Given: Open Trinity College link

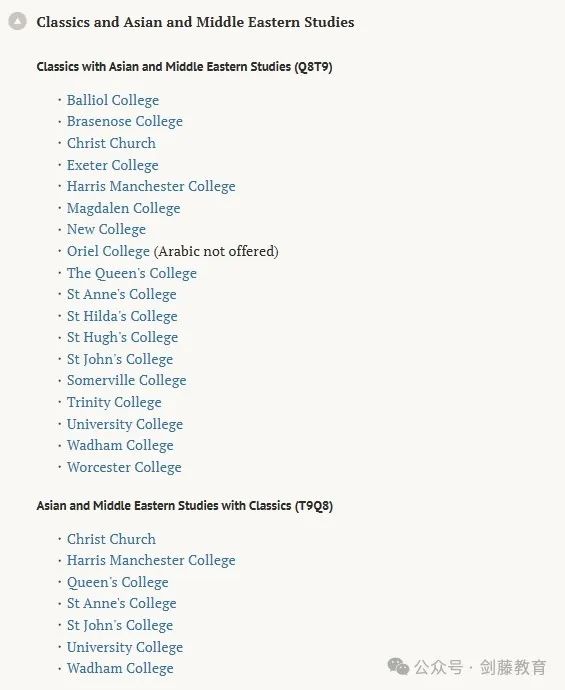Looking at the screenshot, I should point(114,402).
